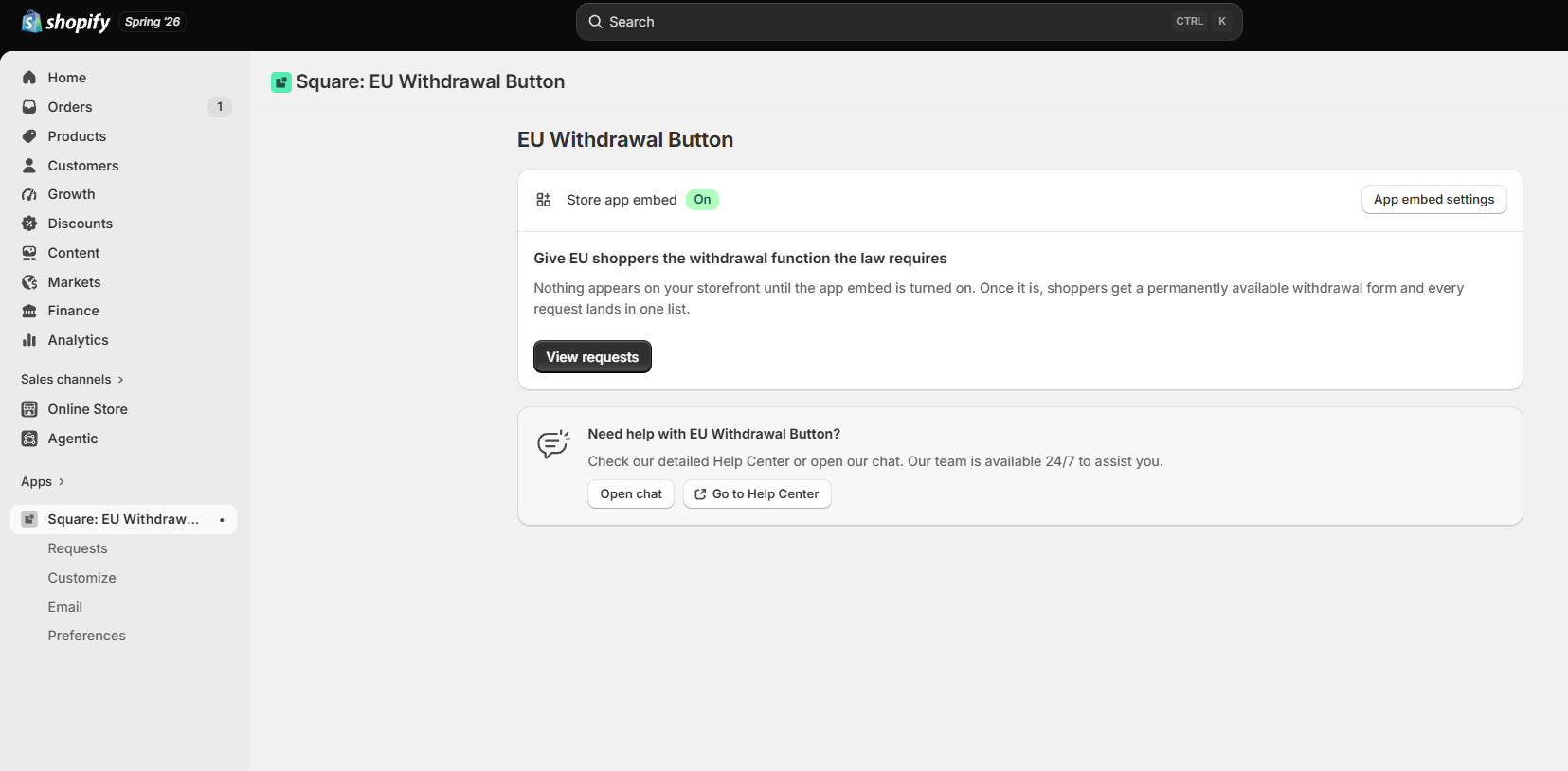Click the On status badge
The image size is (1568, 771).
coord(702,200)
